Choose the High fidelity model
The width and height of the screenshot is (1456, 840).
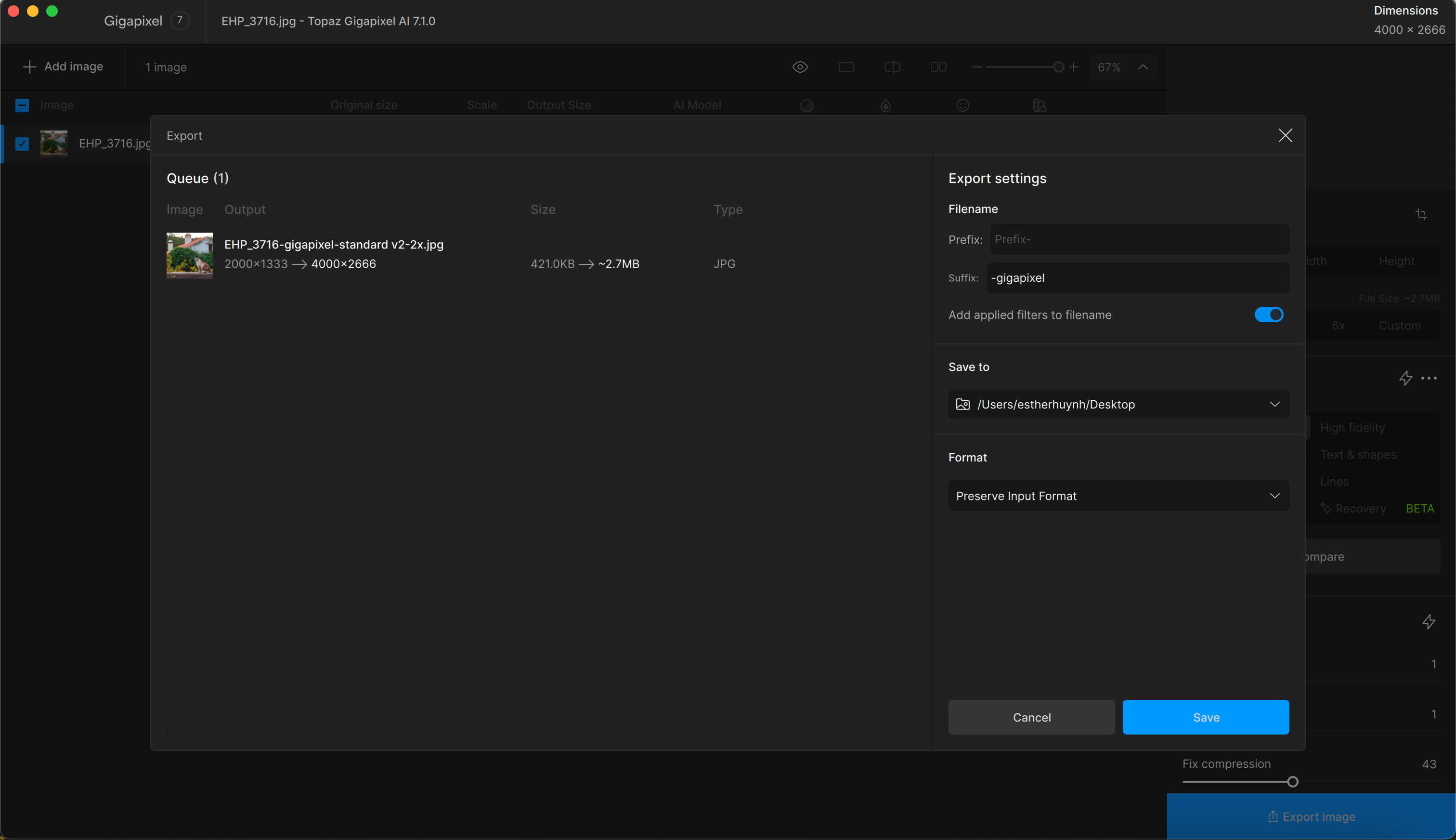coord(1352,428)
